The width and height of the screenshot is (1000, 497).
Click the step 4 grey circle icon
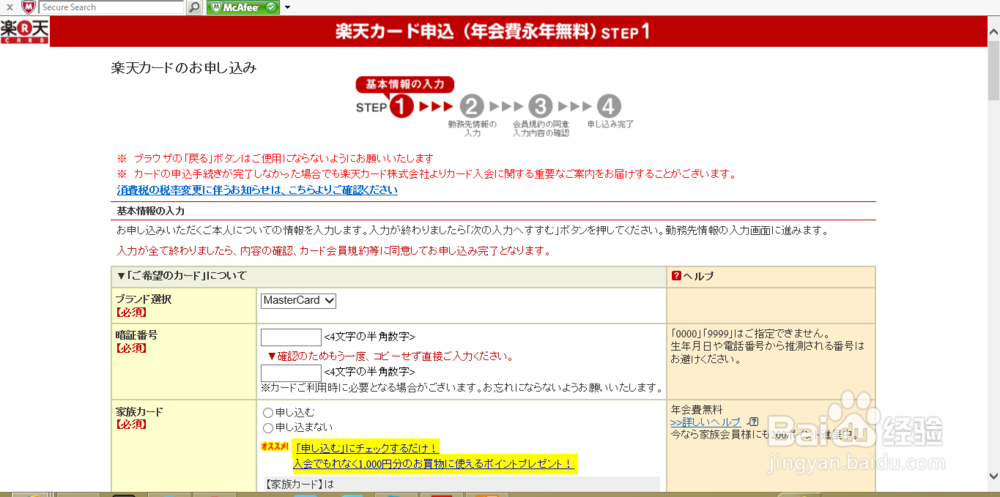[610, 107]
